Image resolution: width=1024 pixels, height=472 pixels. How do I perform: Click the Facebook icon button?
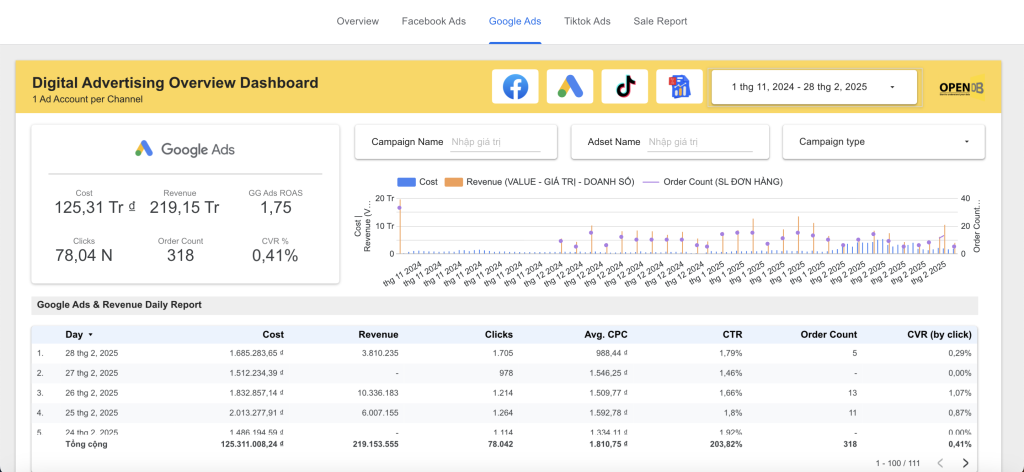click(515, 87)
